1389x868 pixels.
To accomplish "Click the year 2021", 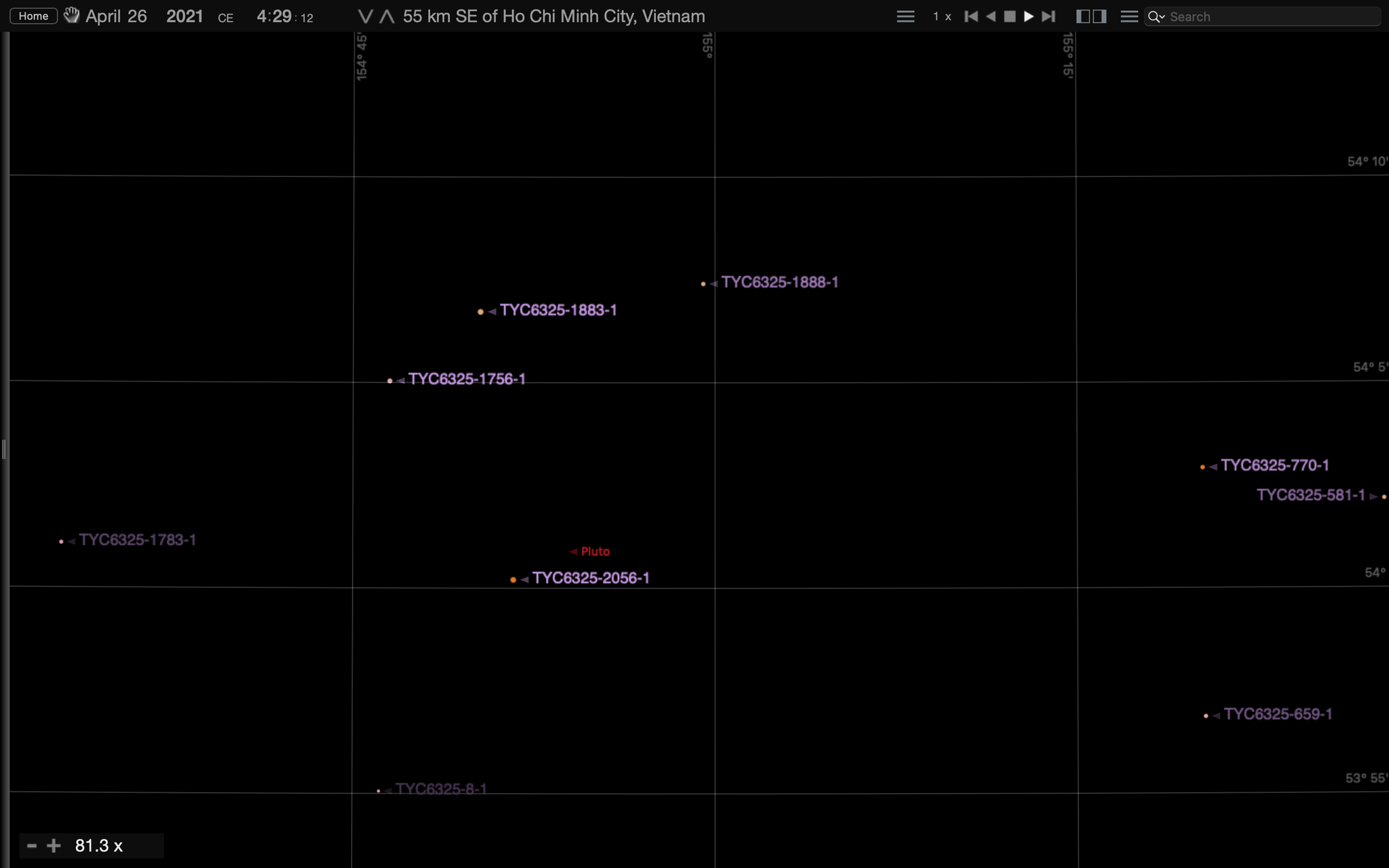I will point(184,16).
